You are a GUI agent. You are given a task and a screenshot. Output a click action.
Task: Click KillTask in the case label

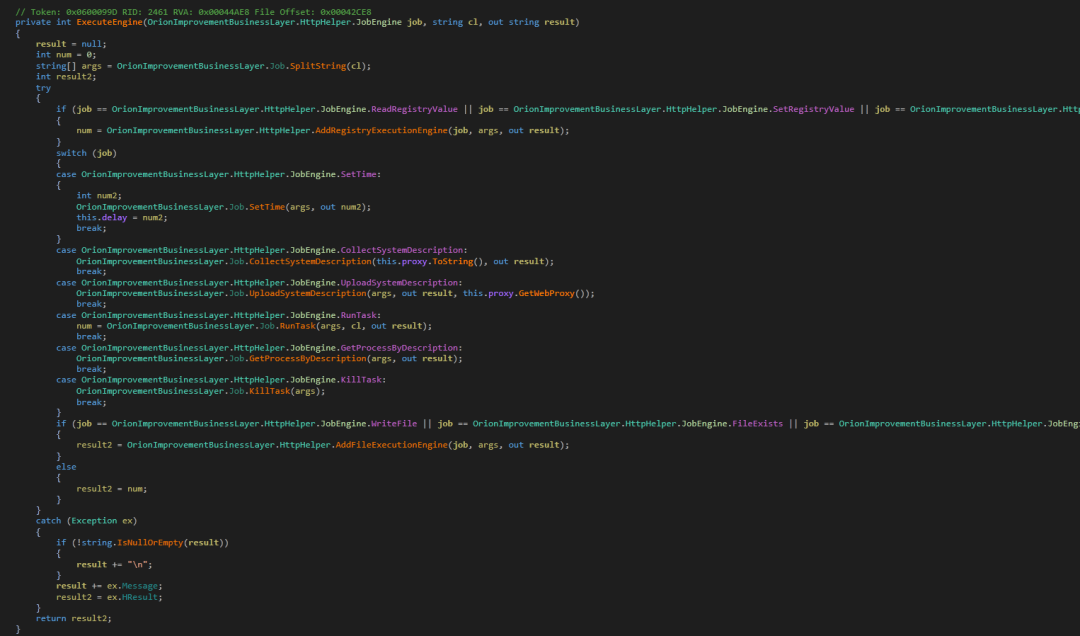pyautogui.click(x=361, y=380)
